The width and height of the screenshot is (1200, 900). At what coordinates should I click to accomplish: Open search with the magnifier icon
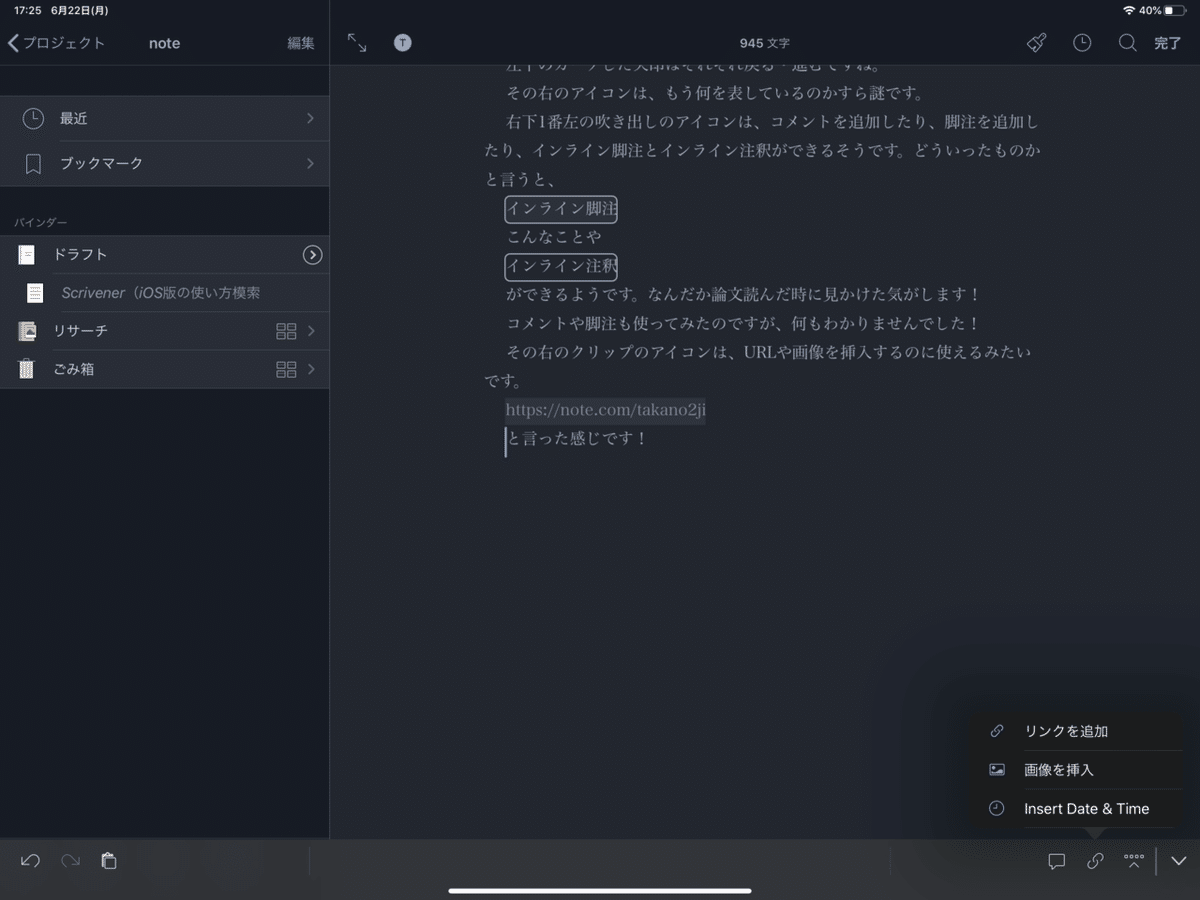1127,43
